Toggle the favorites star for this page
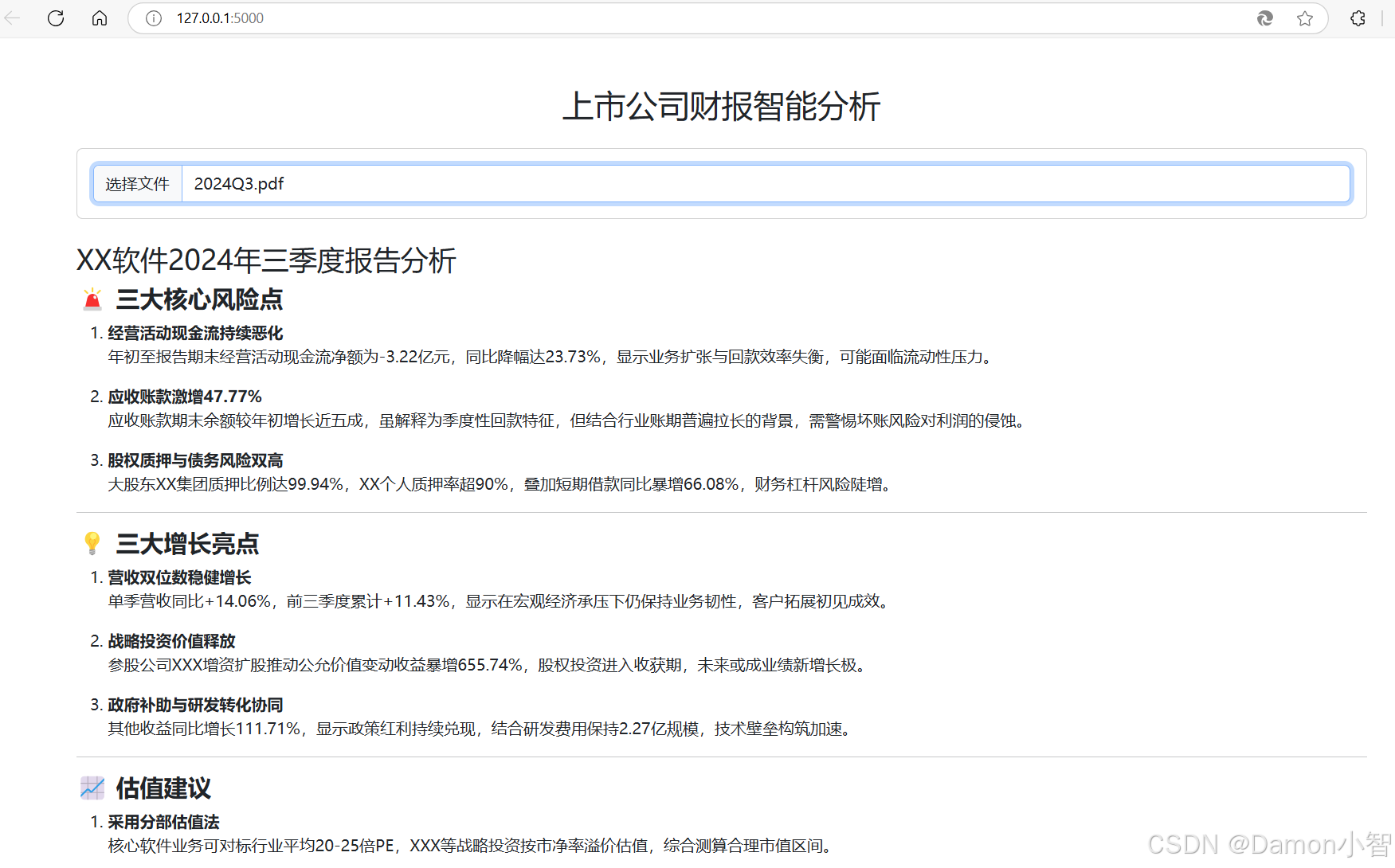This screenshot has width=1395, height=868. click(1305, 18)
